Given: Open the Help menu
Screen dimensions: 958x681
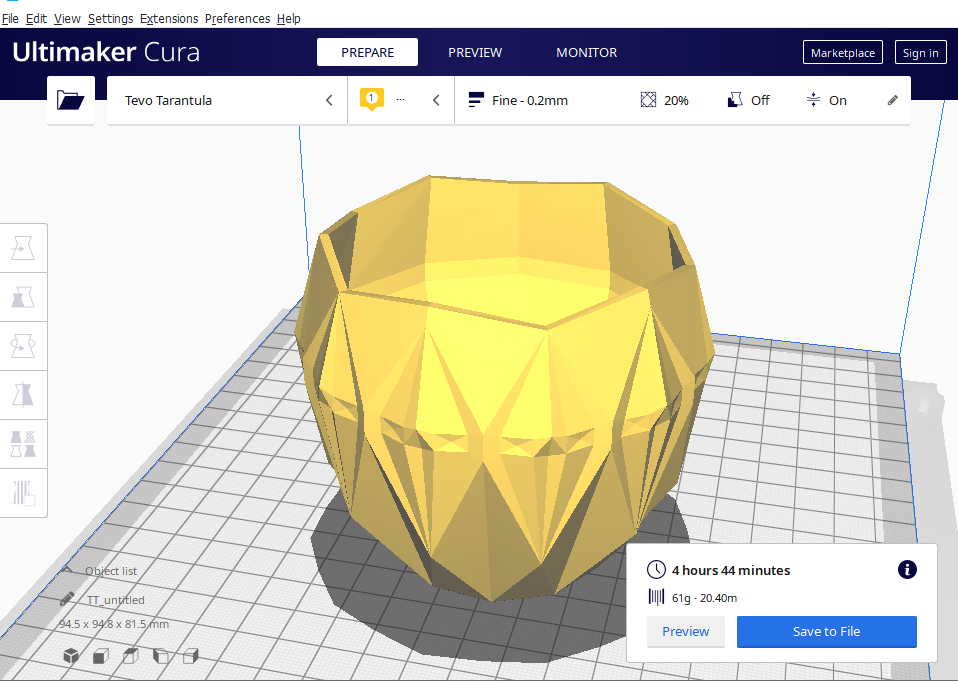Looking at the screenshot, I should 288,18.
